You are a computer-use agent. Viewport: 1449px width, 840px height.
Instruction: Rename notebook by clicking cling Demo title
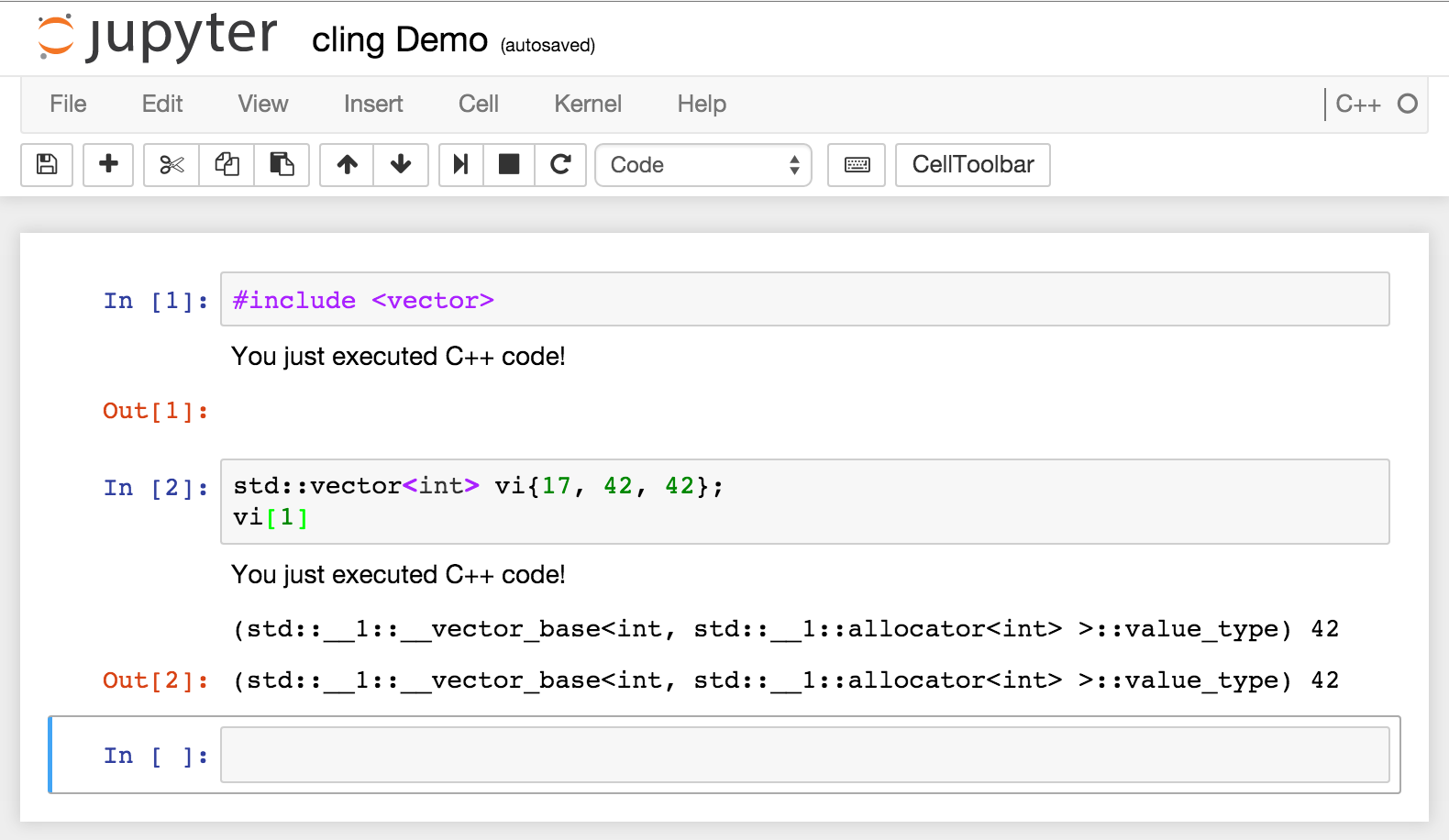399,40
